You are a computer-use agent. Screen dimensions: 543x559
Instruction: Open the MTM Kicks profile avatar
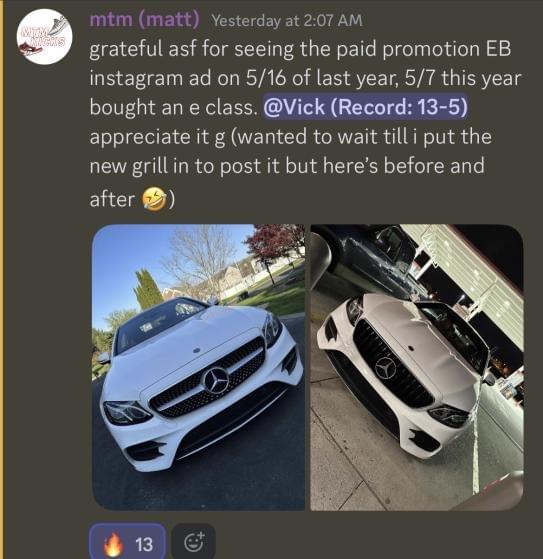pos(45,37)
